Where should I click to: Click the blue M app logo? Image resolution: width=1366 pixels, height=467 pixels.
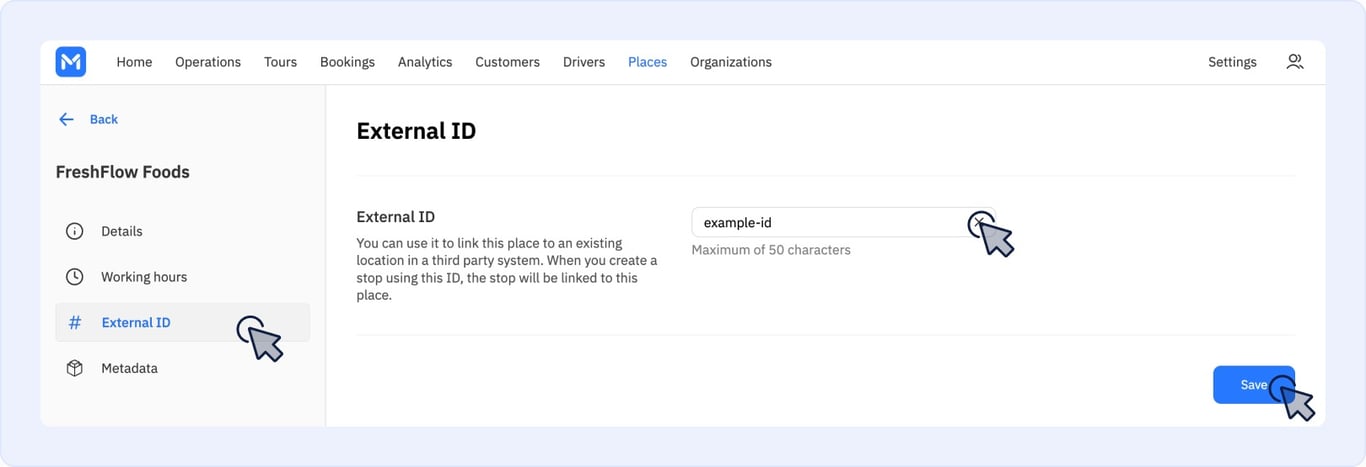(71, 62)
